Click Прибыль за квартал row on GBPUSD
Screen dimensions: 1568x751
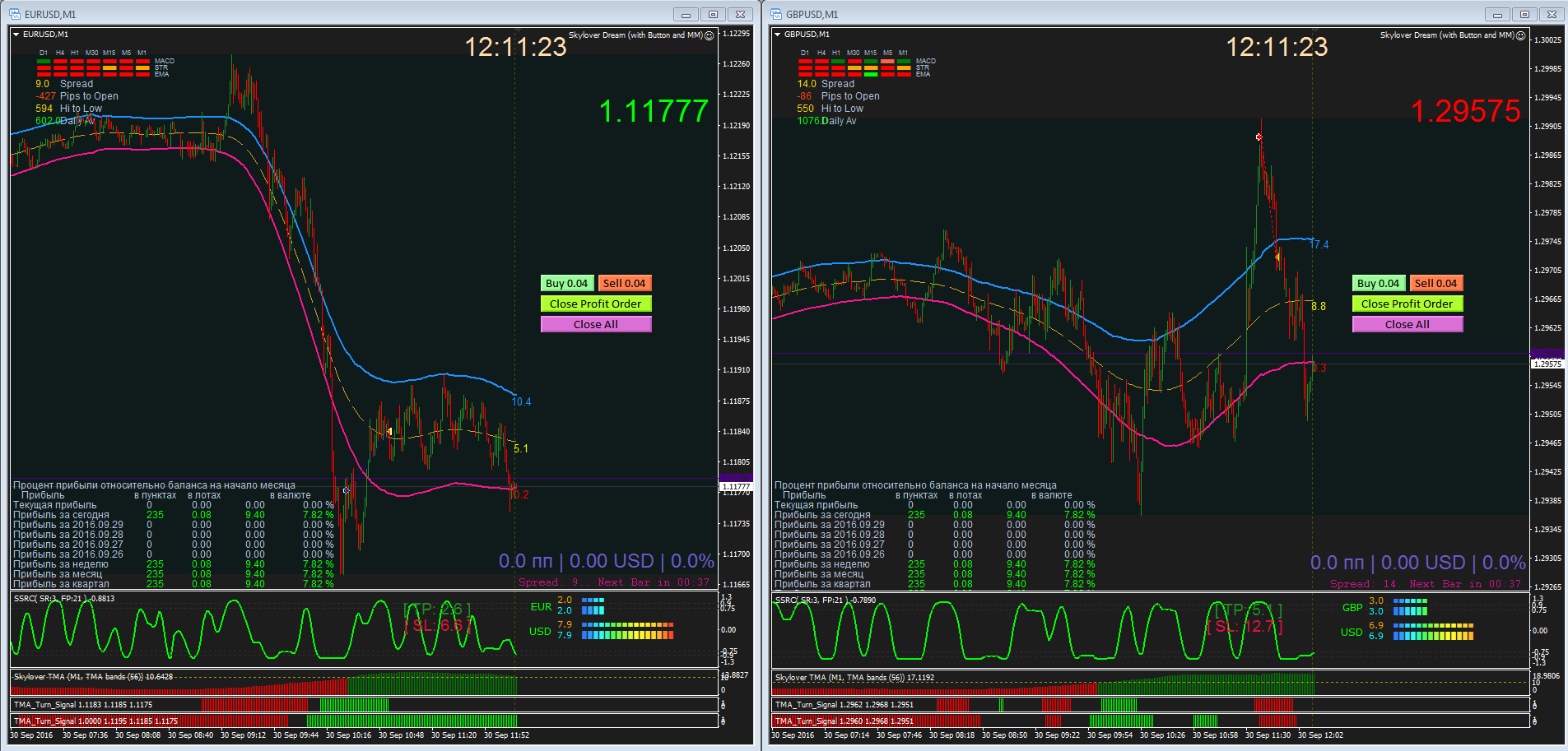tap(935, 584)
